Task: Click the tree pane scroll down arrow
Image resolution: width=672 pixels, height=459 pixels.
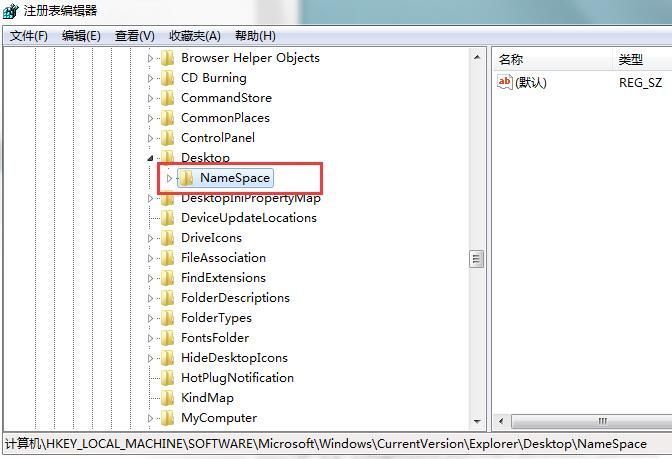Action: (477, 421)
